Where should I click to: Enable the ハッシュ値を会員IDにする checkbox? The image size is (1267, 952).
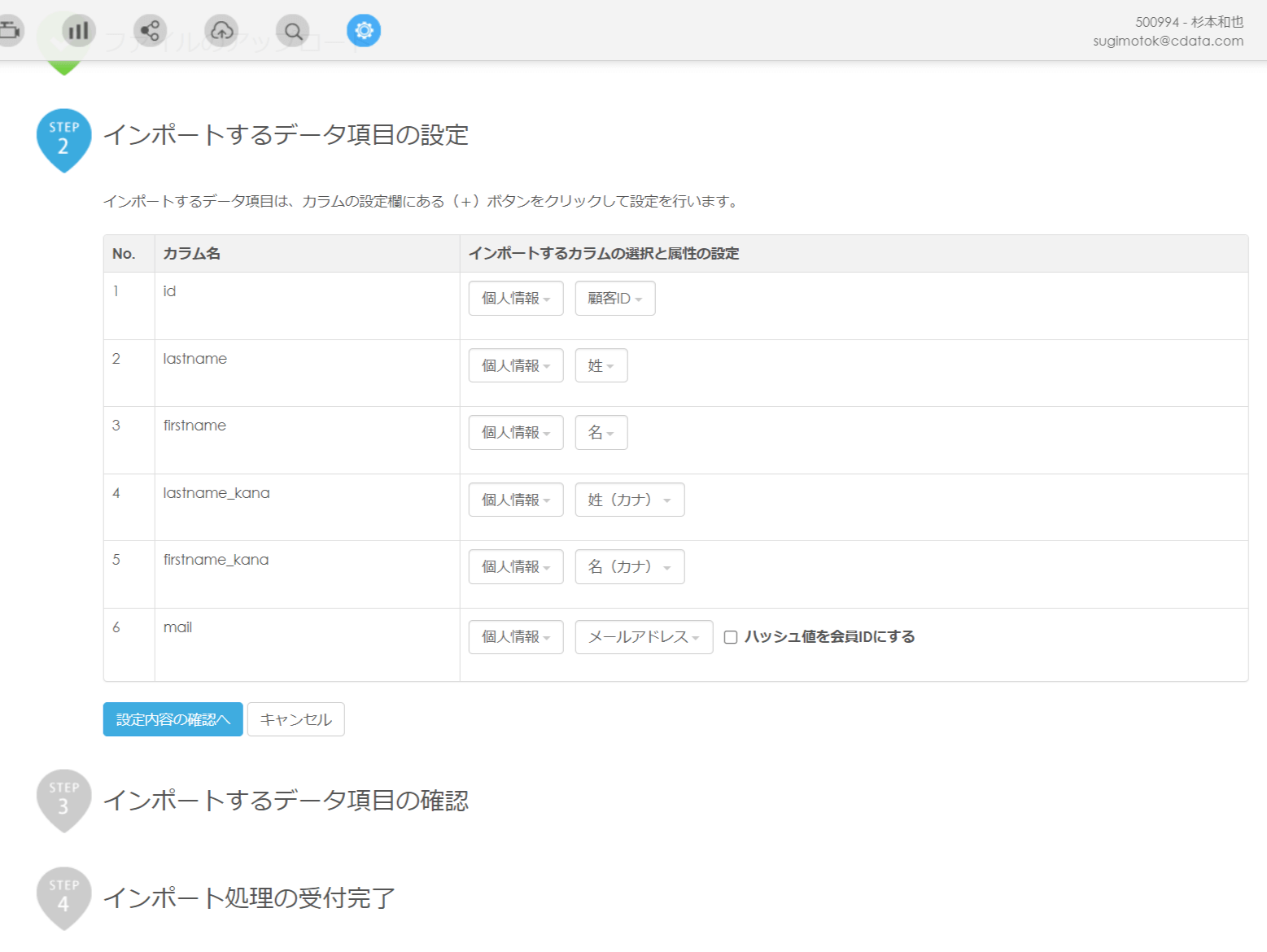point(731,637)
